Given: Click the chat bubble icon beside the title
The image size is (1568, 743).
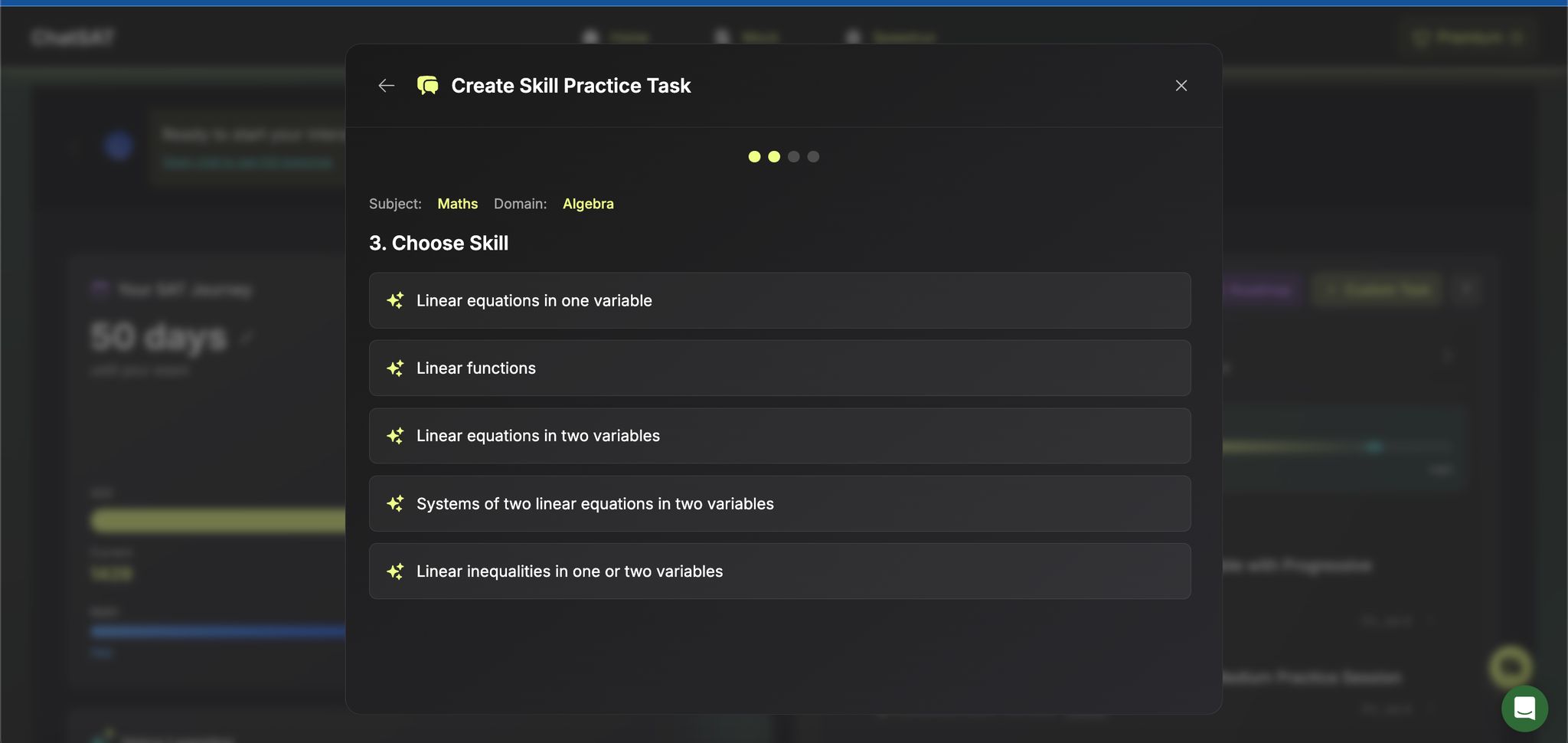Looking at the screenshot, I should 427,86.
